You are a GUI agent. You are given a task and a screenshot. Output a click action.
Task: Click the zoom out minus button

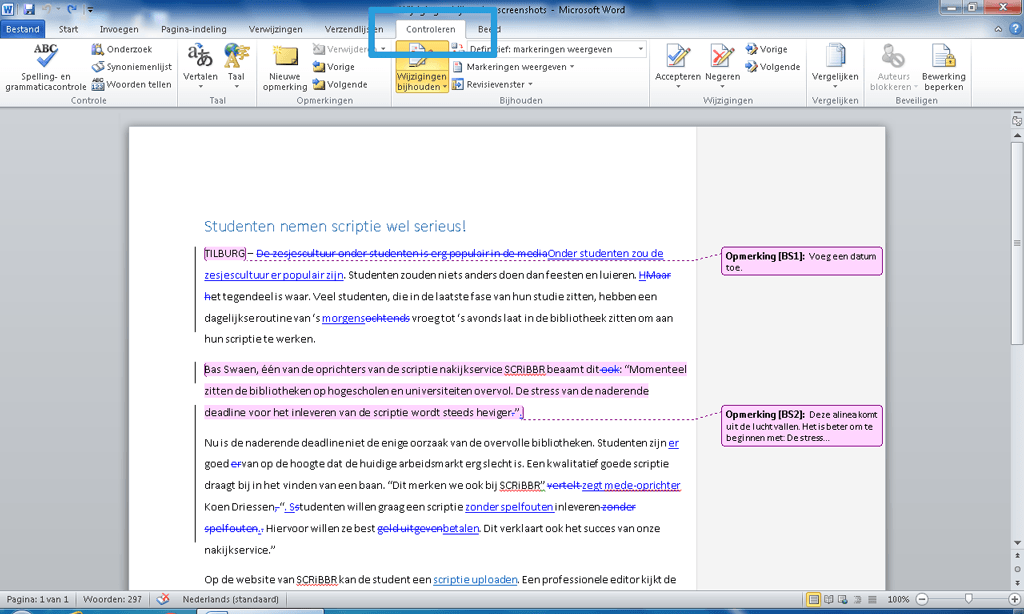(922, 599)
